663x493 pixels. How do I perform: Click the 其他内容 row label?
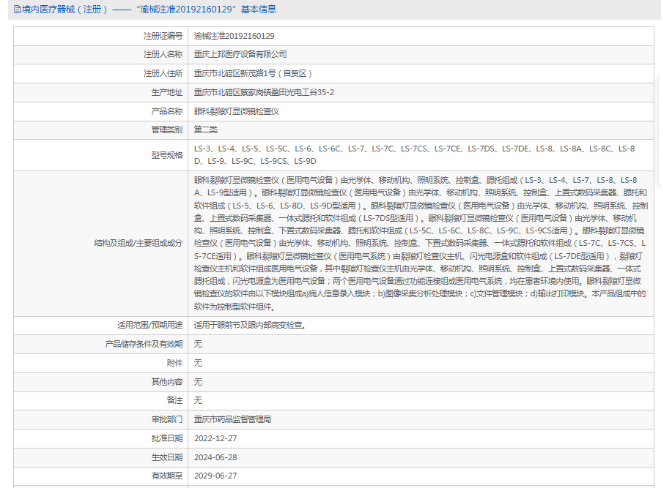168,381
